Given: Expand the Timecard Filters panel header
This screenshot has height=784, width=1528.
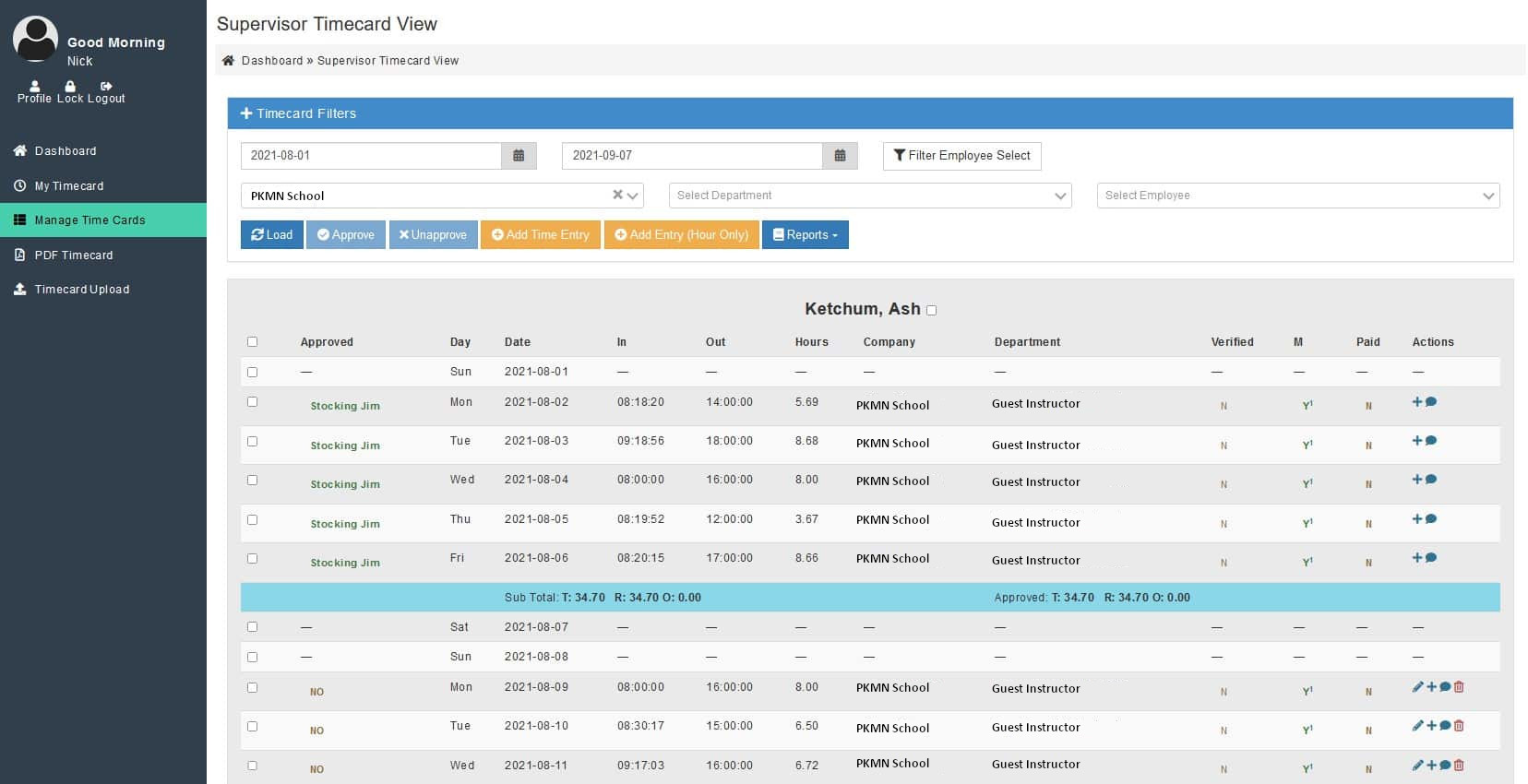Looking at the screenshot, I should (870, 113).
